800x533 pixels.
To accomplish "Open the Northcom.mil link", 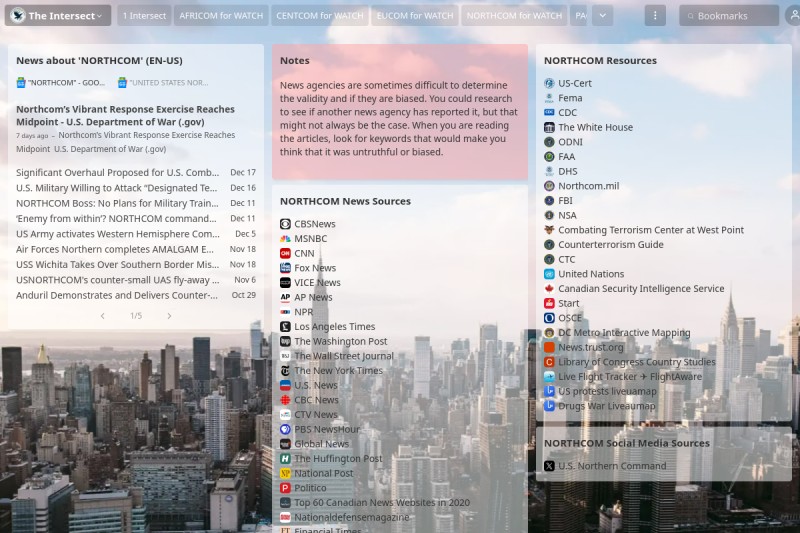I will (x=588, y=186).
